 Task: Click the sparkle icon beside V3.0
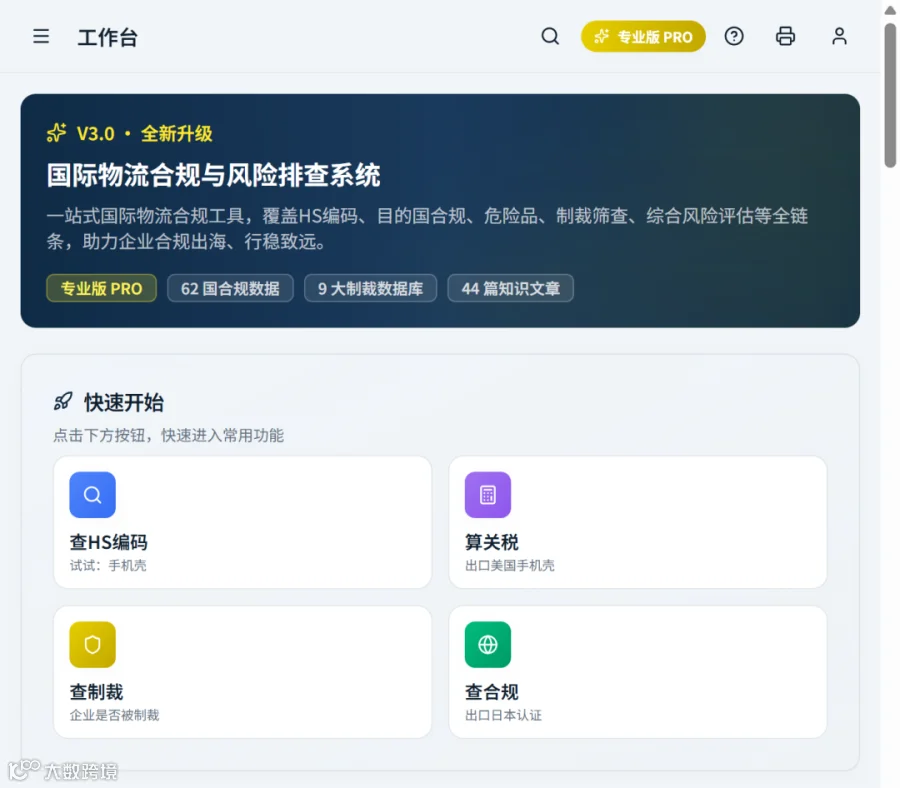[x=56, y=133]
